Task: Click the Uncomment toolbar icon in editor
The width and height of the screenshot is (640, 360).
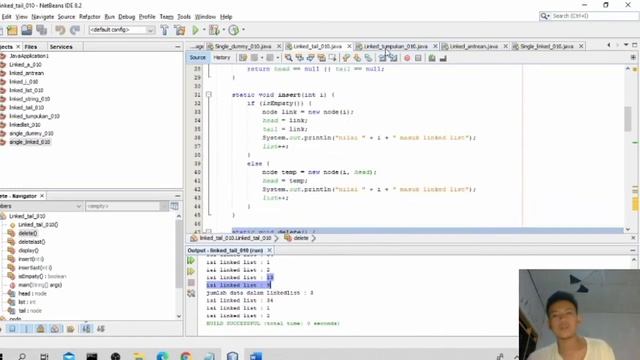Action: [x=443, y=58]
